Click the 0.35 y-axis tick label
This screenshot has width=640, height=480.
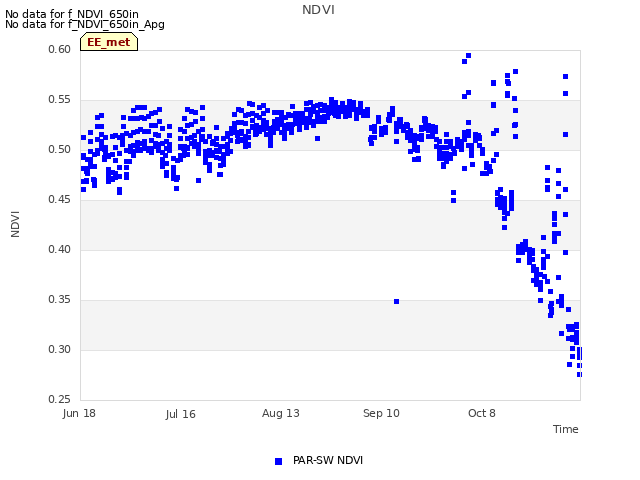[60, 300]
